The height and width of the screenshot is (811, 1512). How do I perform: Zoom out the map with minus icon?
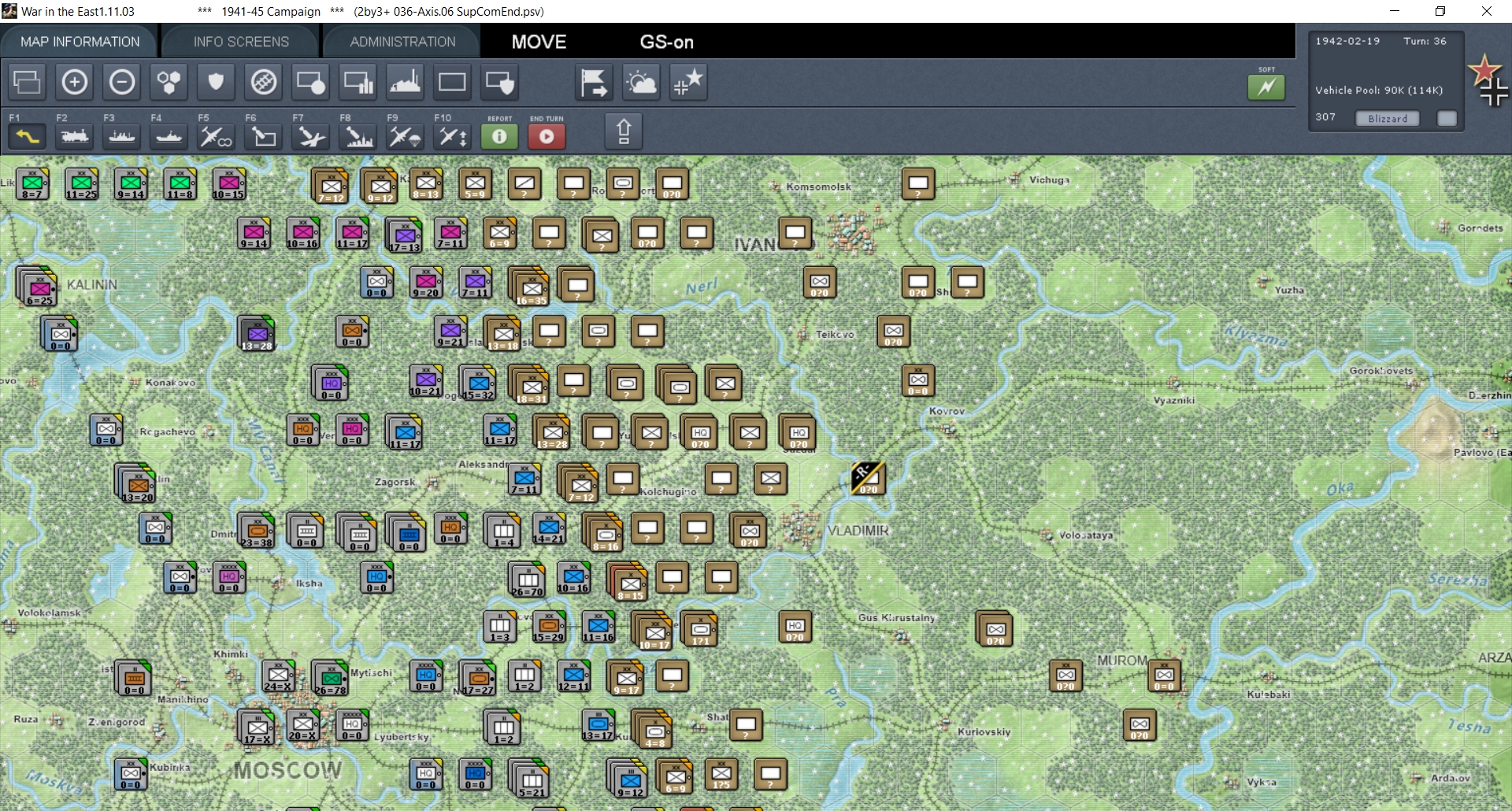(122, 82)
